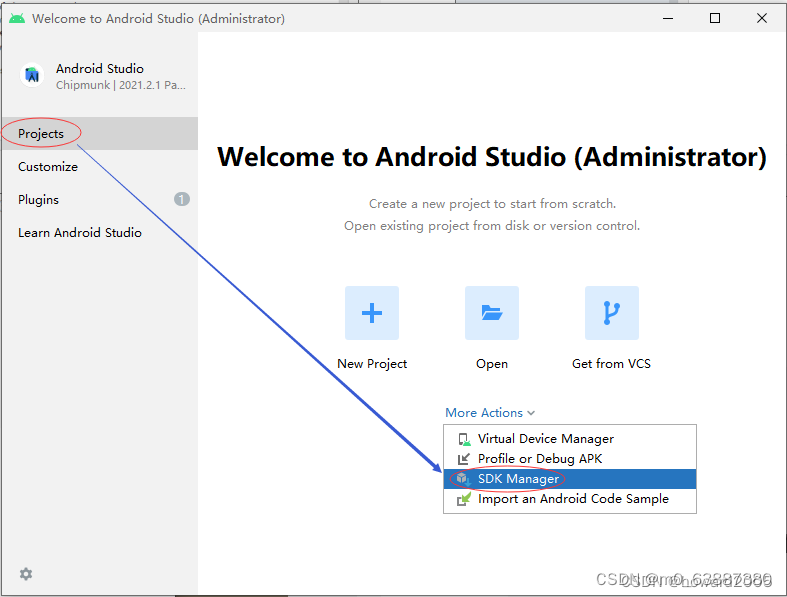Click the Open label
787x597 pixels.
tap(492, 364)
